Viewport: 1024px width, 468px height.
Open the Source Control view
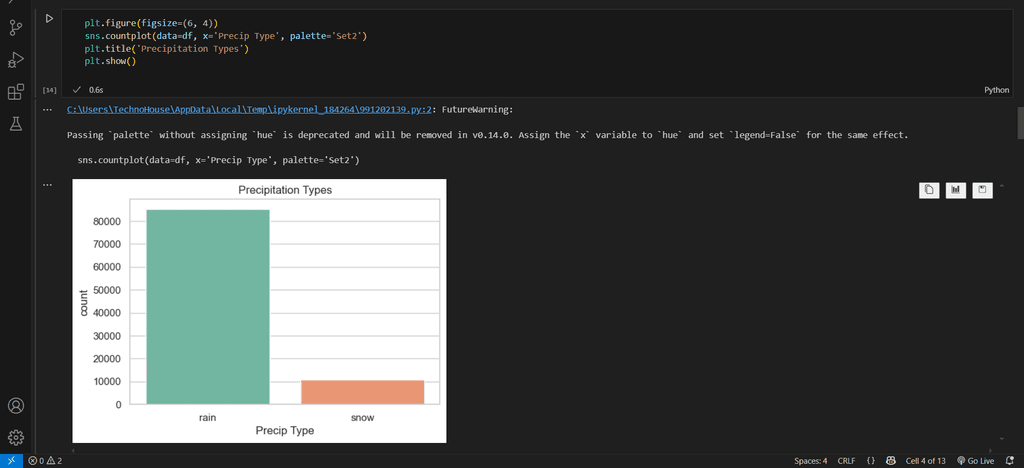16,28
